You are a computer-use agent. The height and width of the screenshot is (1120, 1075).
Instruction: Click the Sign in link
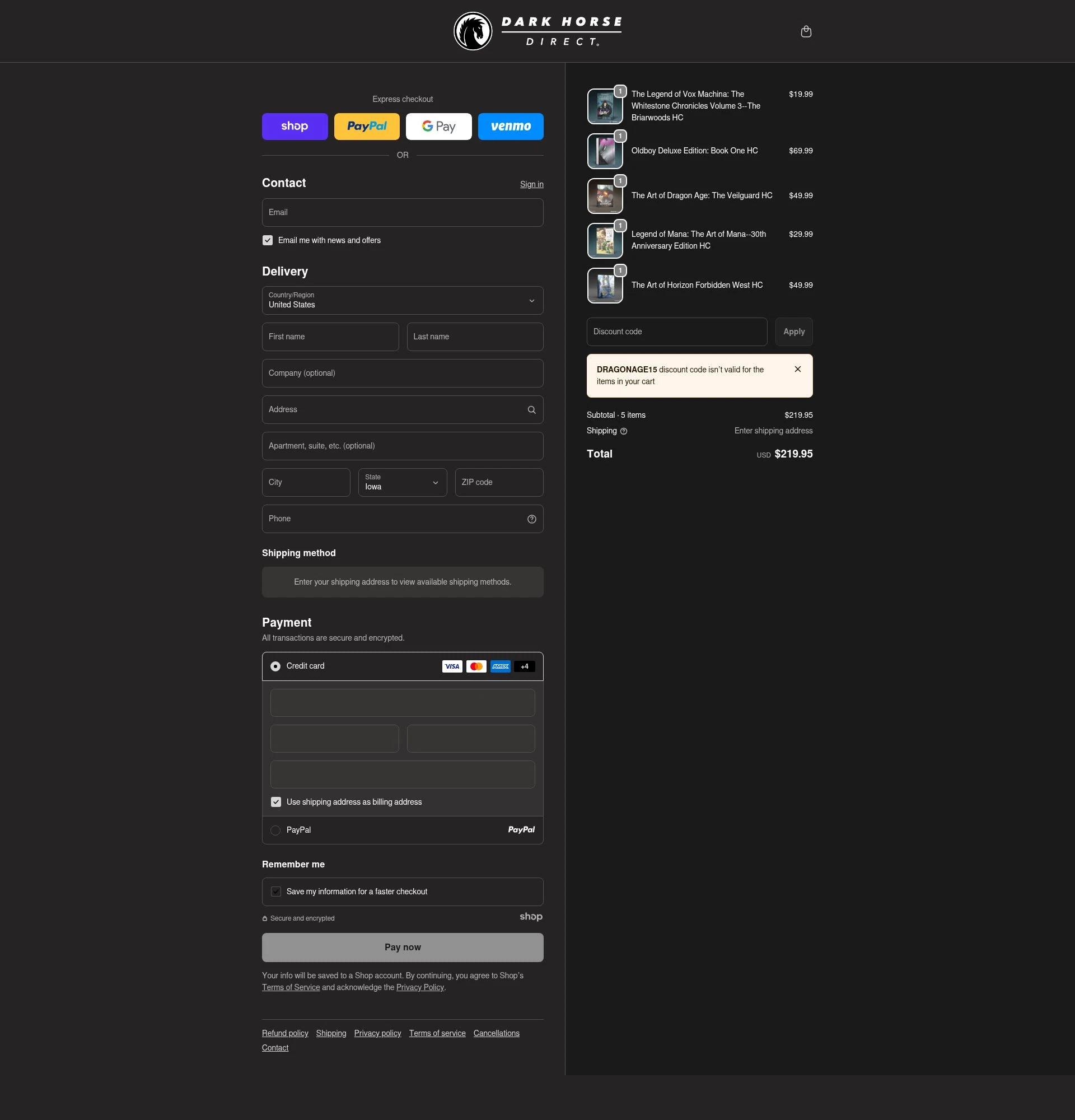pos(531,184)
